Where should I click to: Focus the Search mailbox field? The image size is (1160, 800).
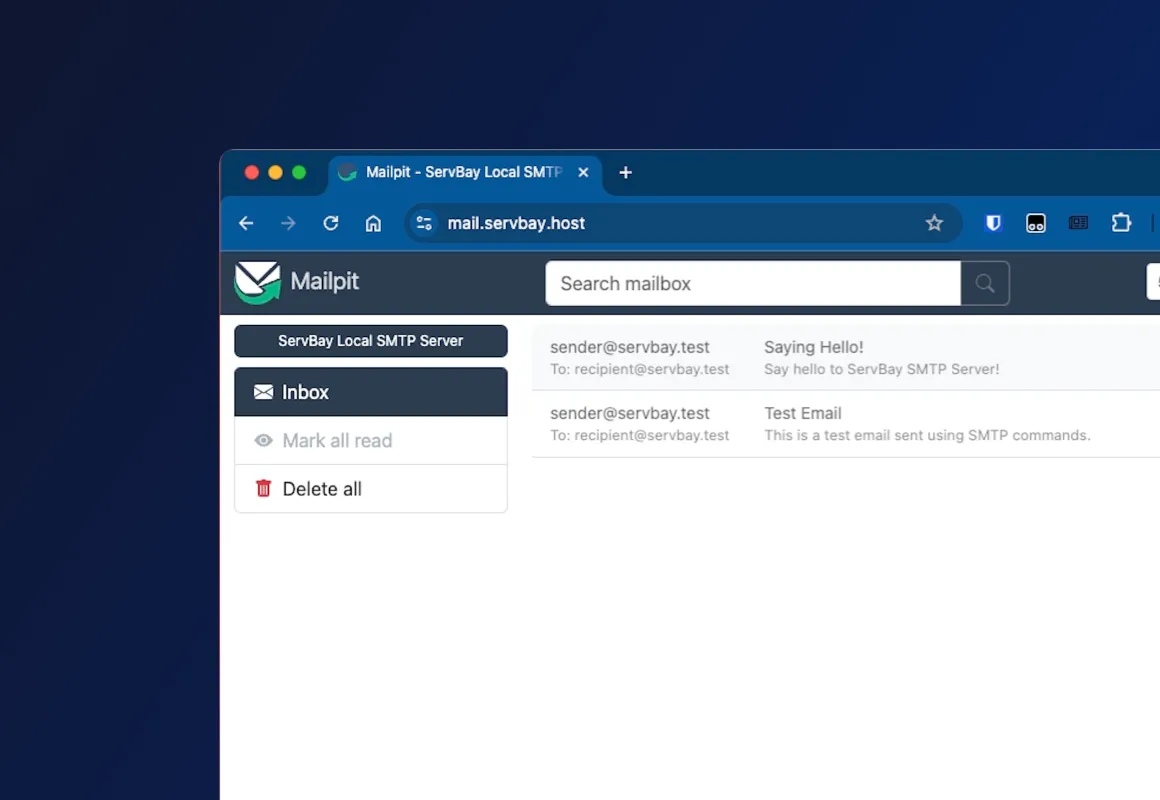pyautogui.click(x=752, y=284)
